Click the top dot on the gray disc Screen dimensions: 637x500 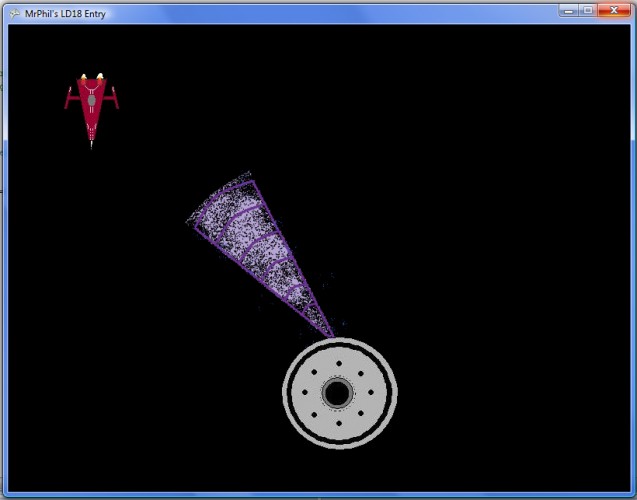pos(339,363)
